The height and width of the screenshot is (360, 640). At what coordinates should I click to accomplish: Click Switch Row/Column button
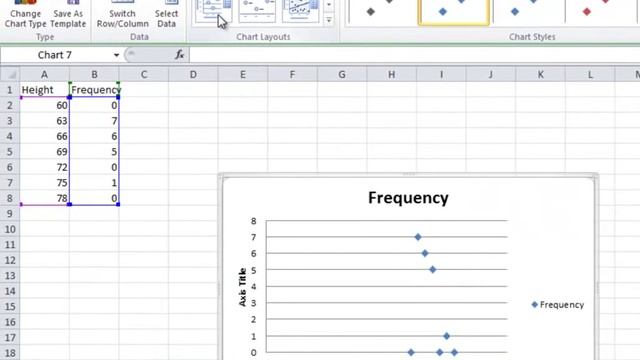pyautogui.click(x=122, y=14)
